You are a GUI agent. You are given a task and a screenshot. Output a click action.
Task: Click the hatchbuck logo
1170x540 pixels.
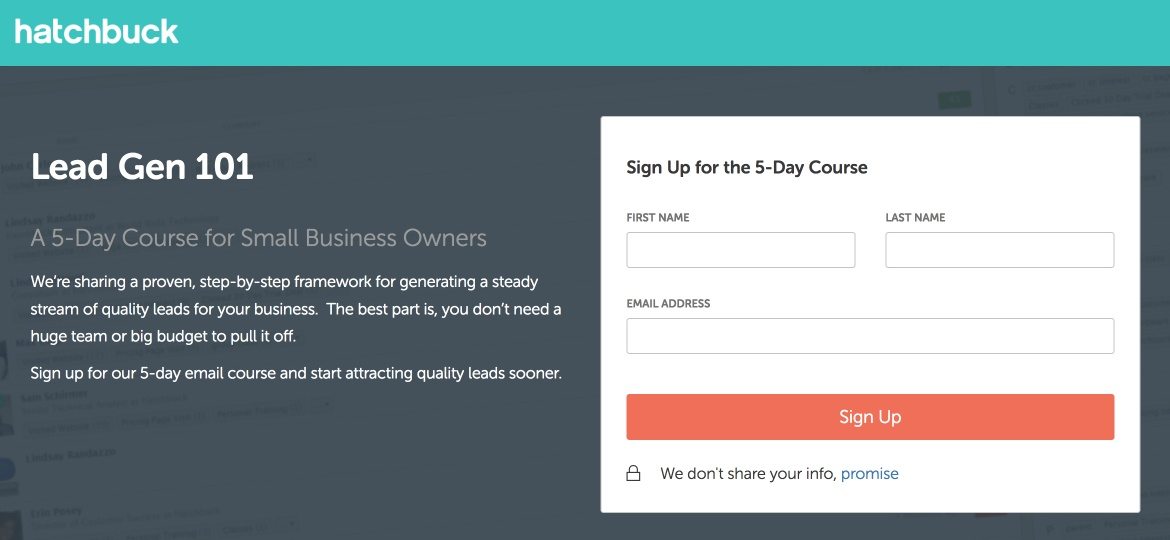point(96,32)
